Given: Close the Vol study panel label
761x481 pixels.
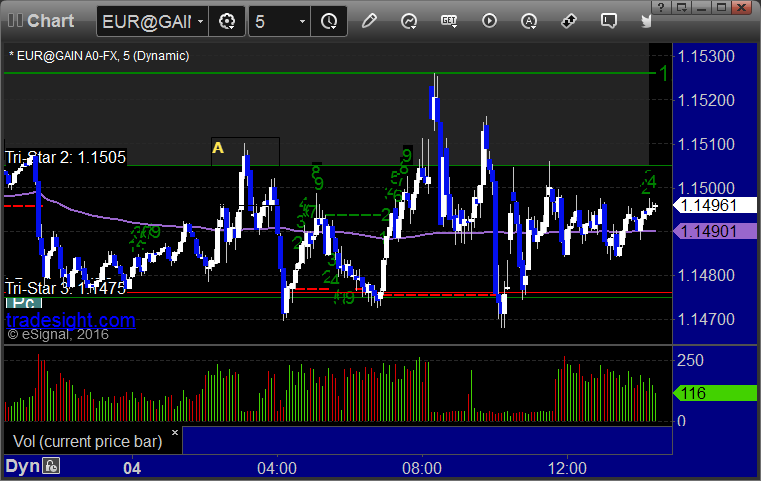Looking at the screenshot, I should tap(175, 432).
